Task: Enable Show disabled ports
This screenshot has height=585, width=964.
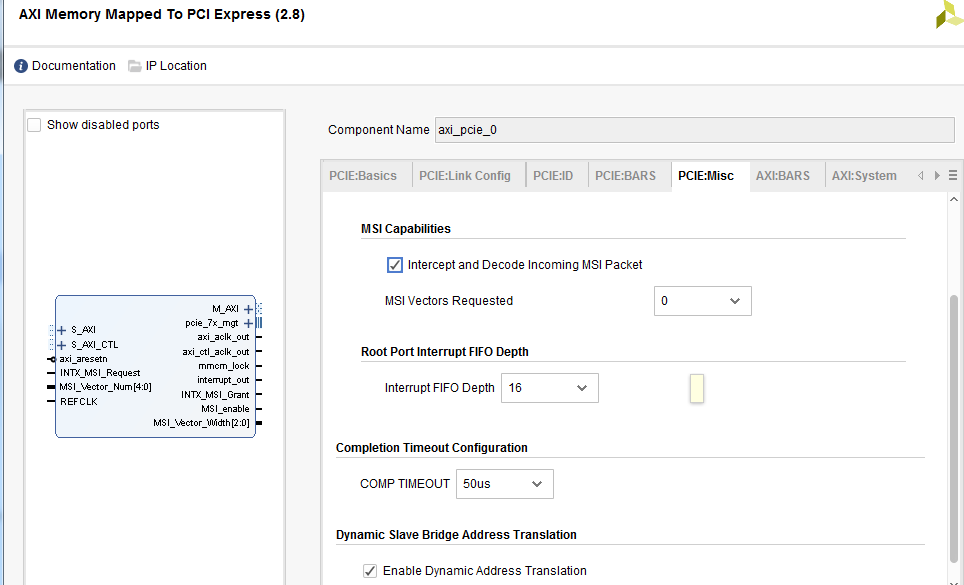Action: coord(34,124)
